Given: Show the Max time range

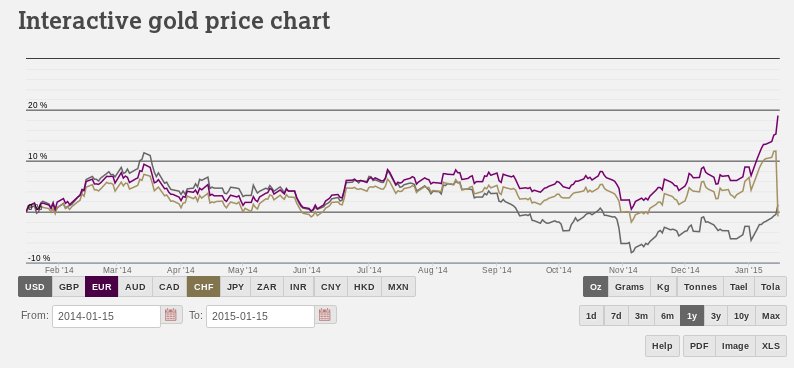Looking at the screenshot, I should (771, 316).
